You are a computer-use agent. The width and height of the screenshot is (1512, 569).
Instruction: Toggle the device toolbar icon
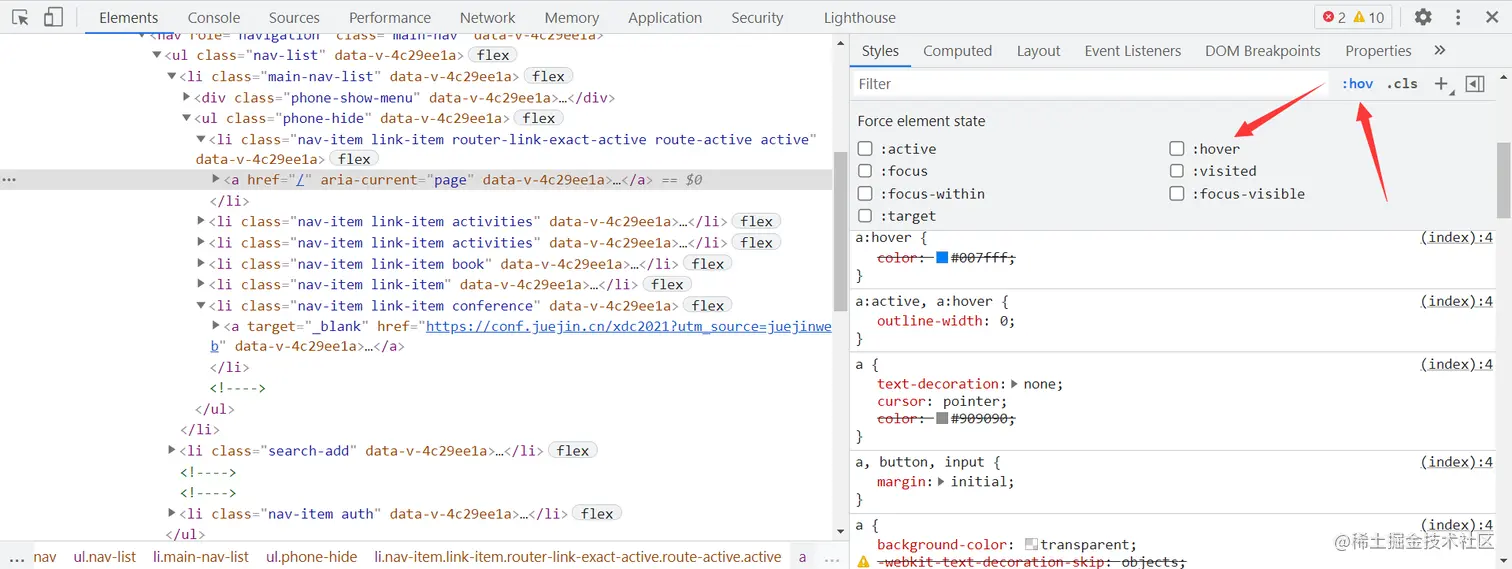53,17
